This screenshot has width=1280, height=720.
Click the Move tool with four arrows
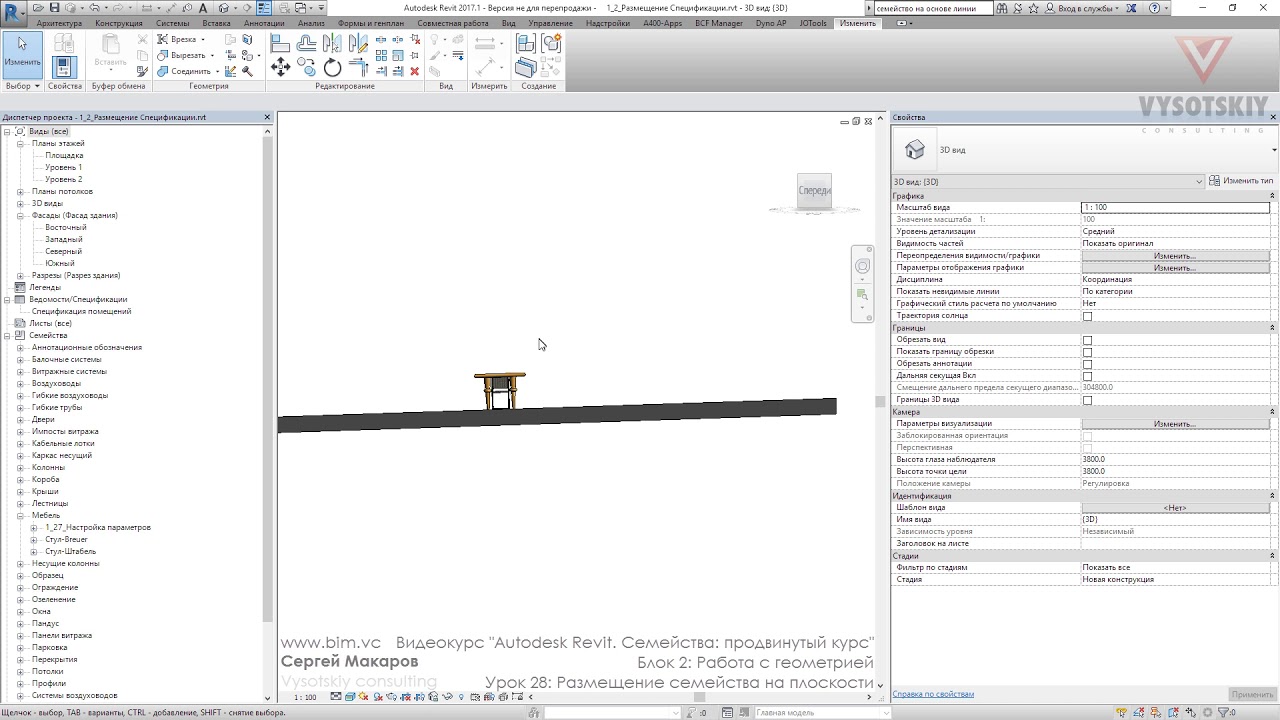tap(280, 67)
